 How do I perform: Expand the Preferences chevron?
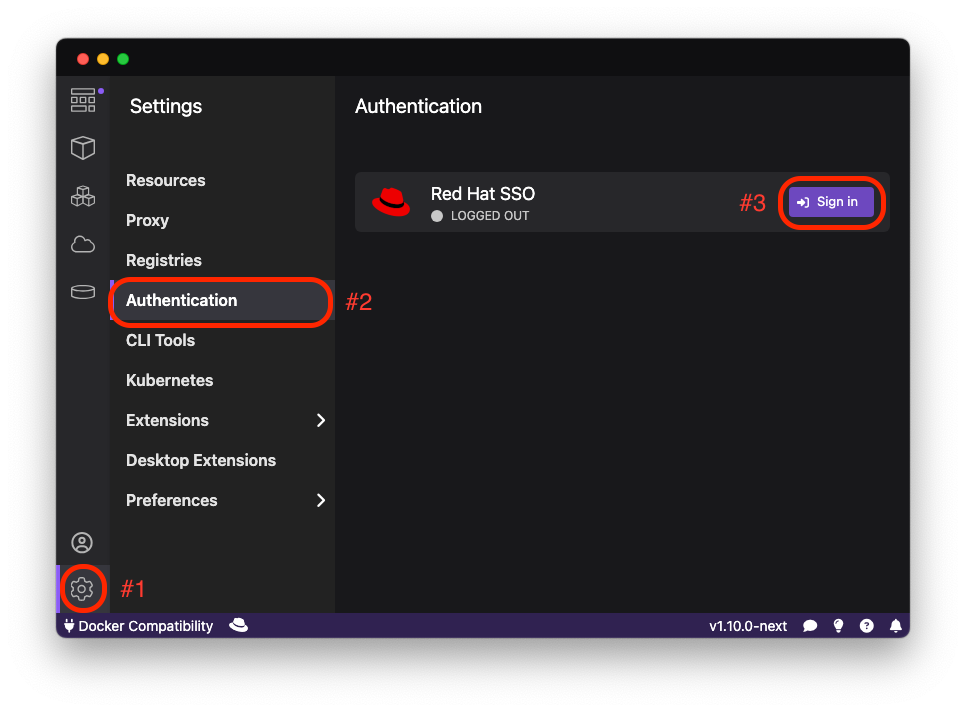[320, 500]
